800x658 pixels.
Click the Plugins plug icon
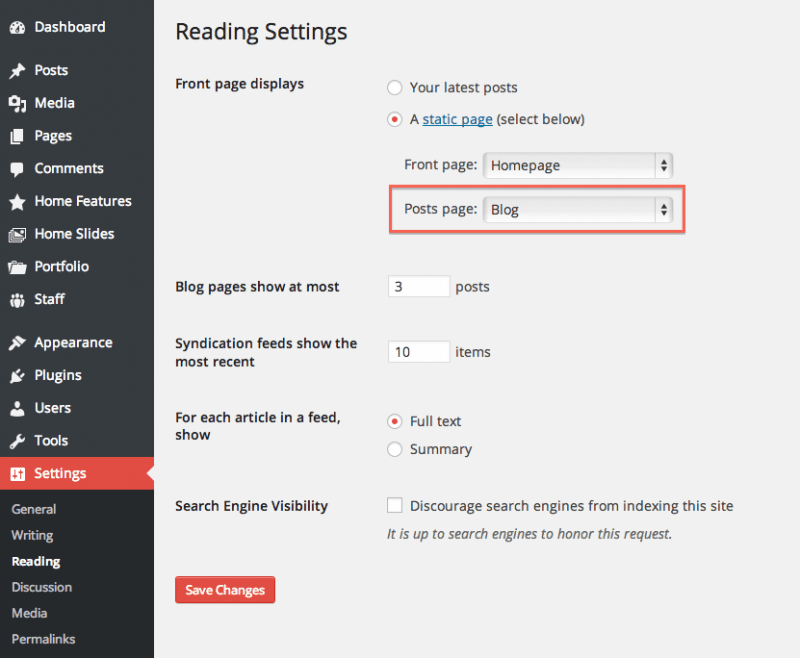pos(17,376)
